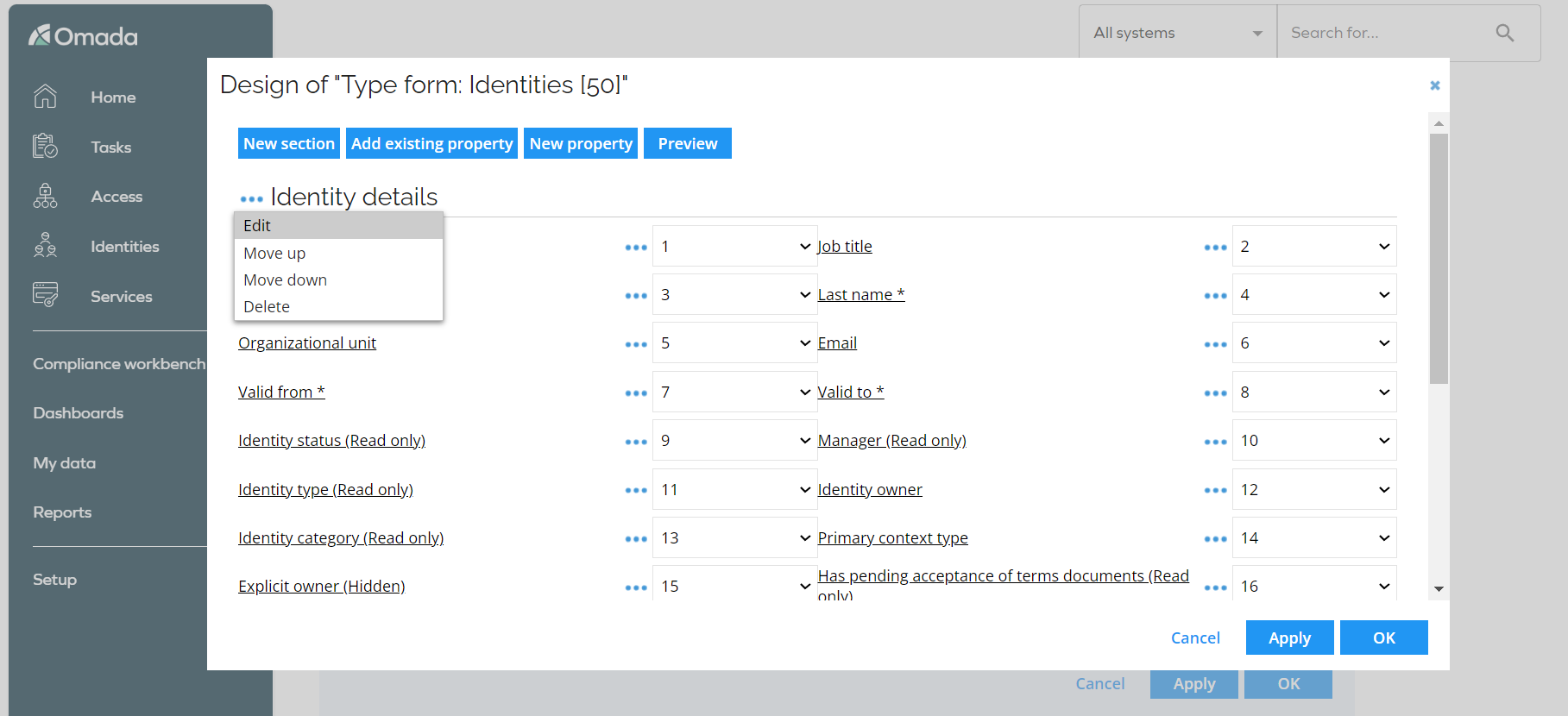Select Move up from context menu
Viewport: 1568px width, 716px height.
click(274, 254)
